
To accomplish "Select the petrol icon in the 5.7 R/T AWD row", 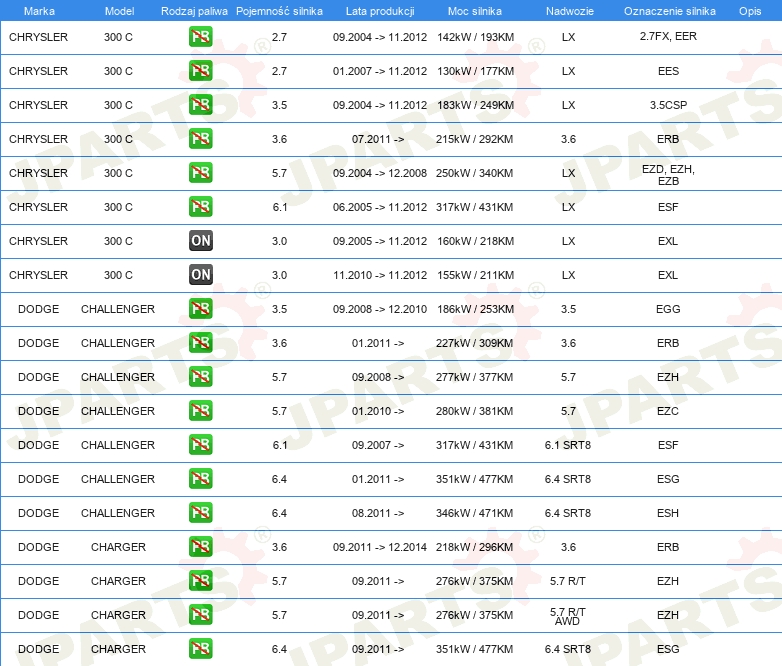I will click(x=201, y=615).
